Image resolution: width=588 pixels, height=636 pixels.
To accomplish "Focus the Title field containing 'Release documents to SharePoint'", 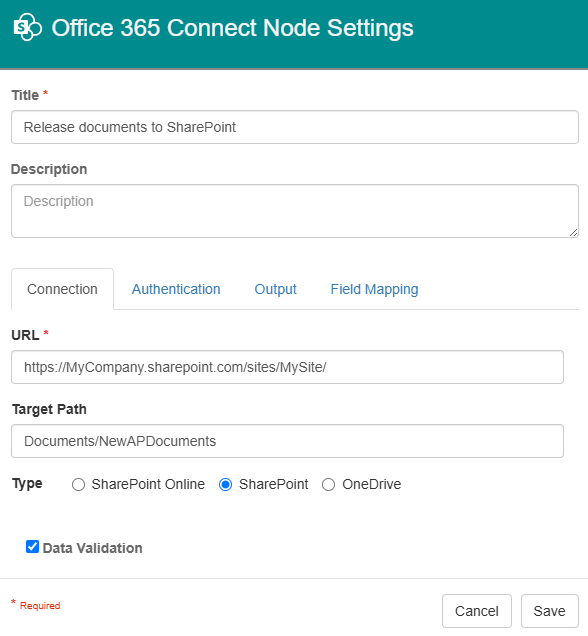I will [295, 127].
